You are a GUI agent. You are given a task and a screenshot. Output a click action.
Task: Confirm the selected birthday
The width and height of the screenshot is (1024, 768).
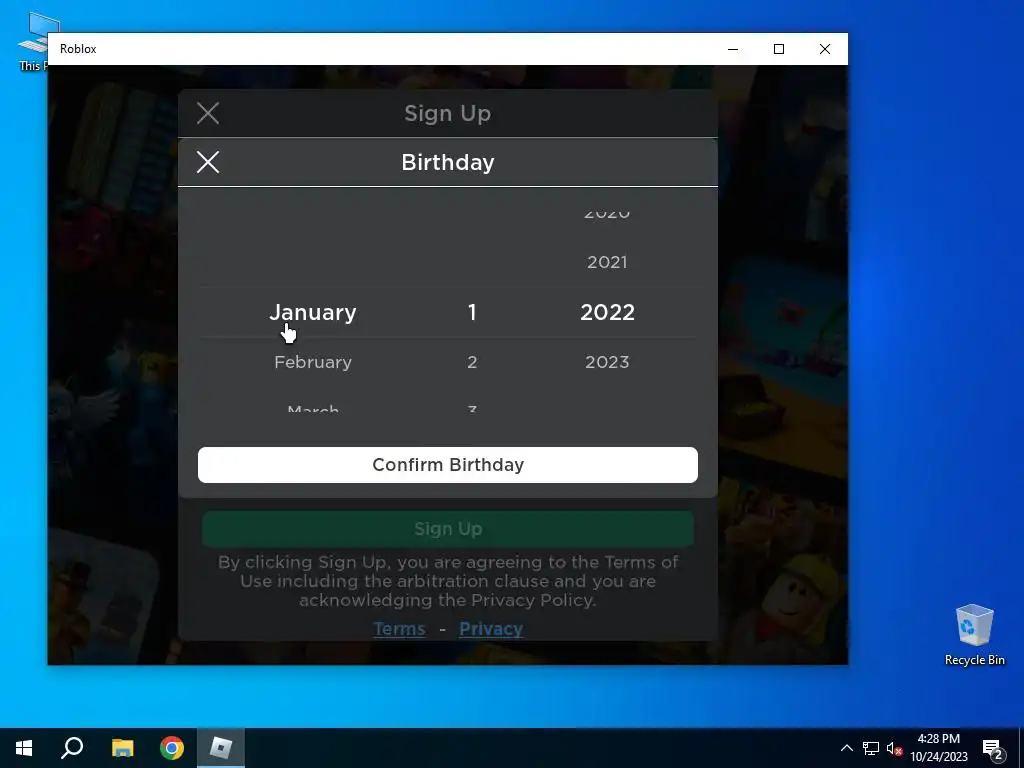coord(447,465)
